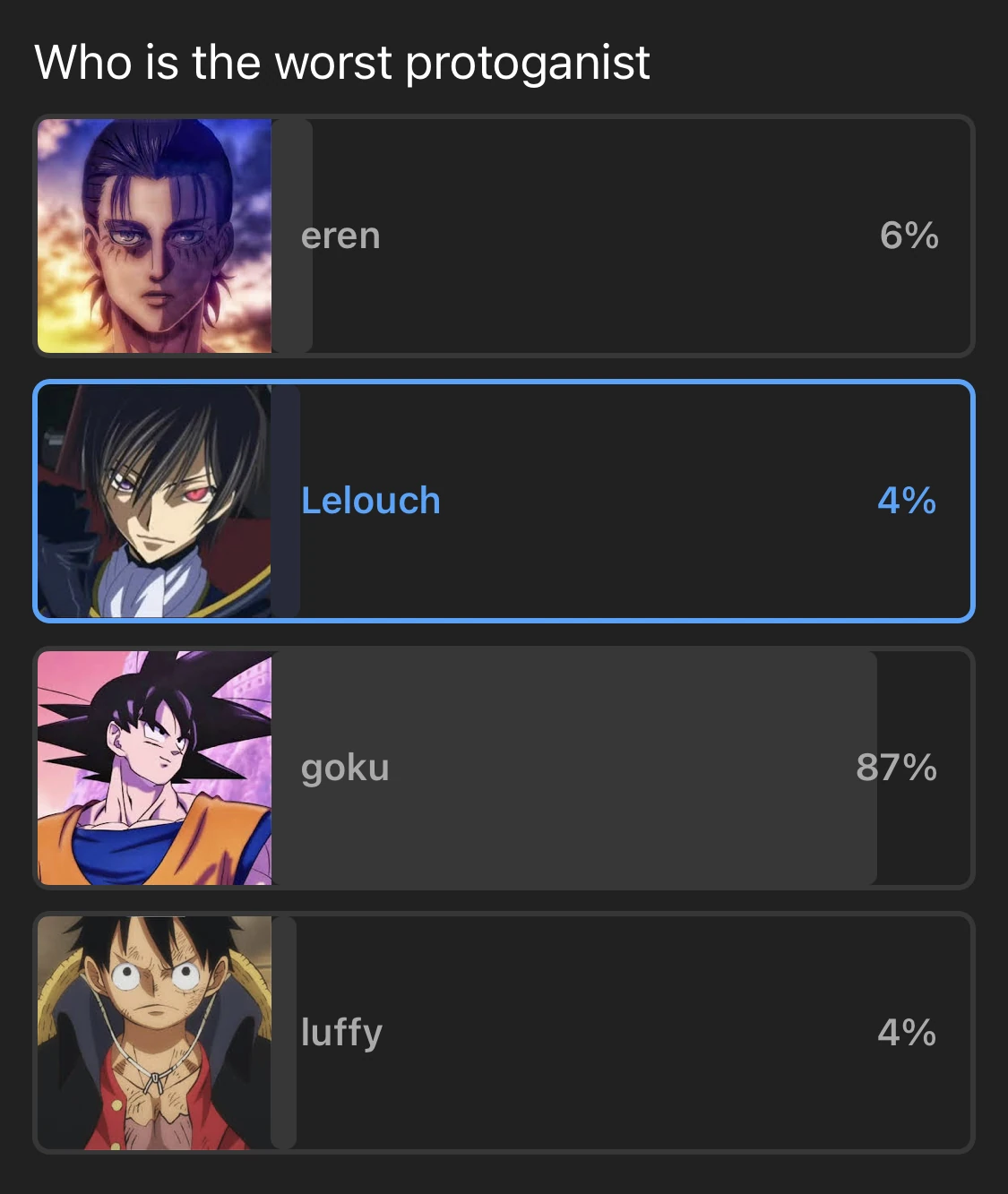Click the 4% result for luffy
Image resolution: width=1008 pixels, height=1194 pixels.
[x=907, y=1033]
